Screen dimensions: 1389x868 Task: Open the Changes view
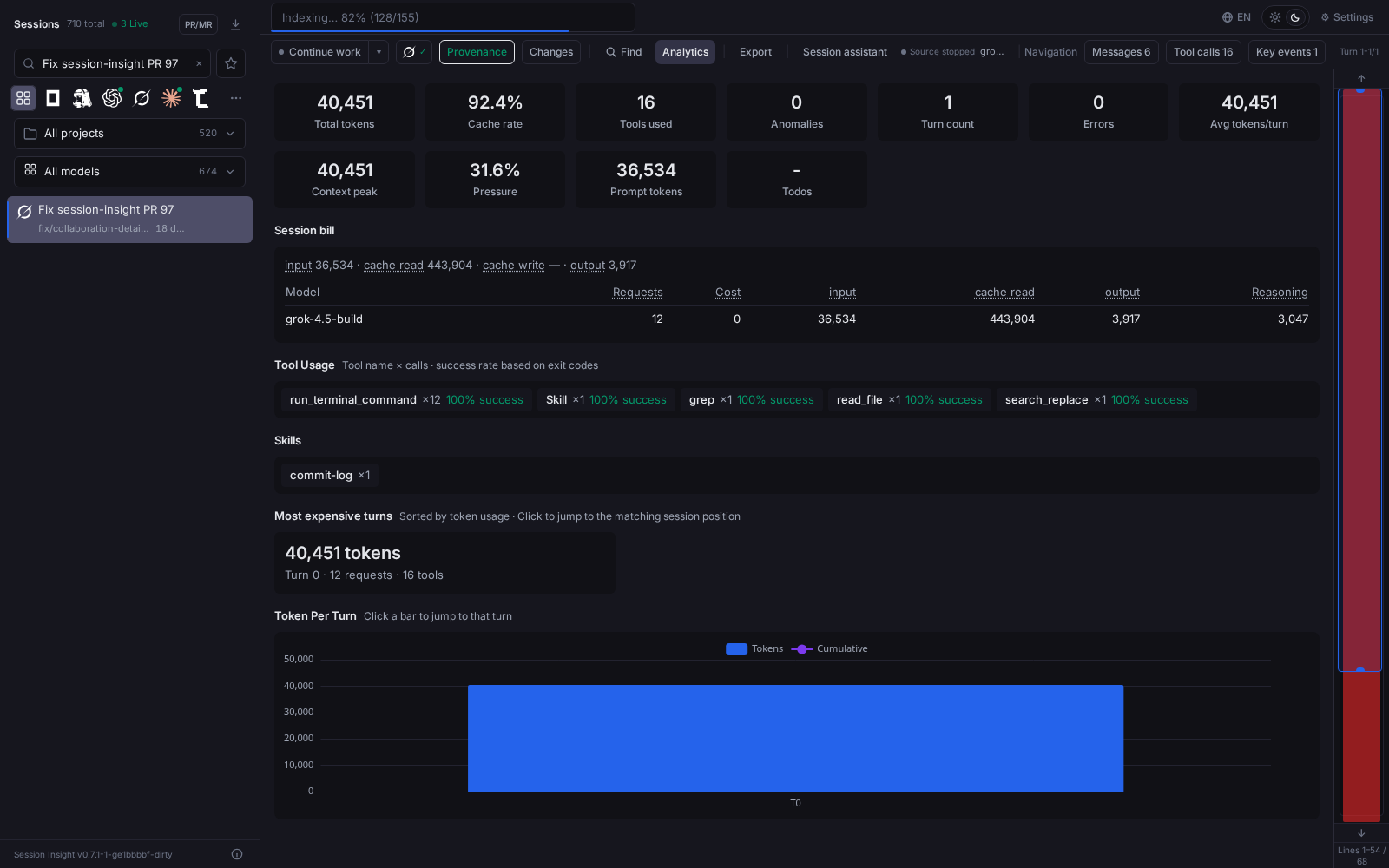(x=551, y=52)
